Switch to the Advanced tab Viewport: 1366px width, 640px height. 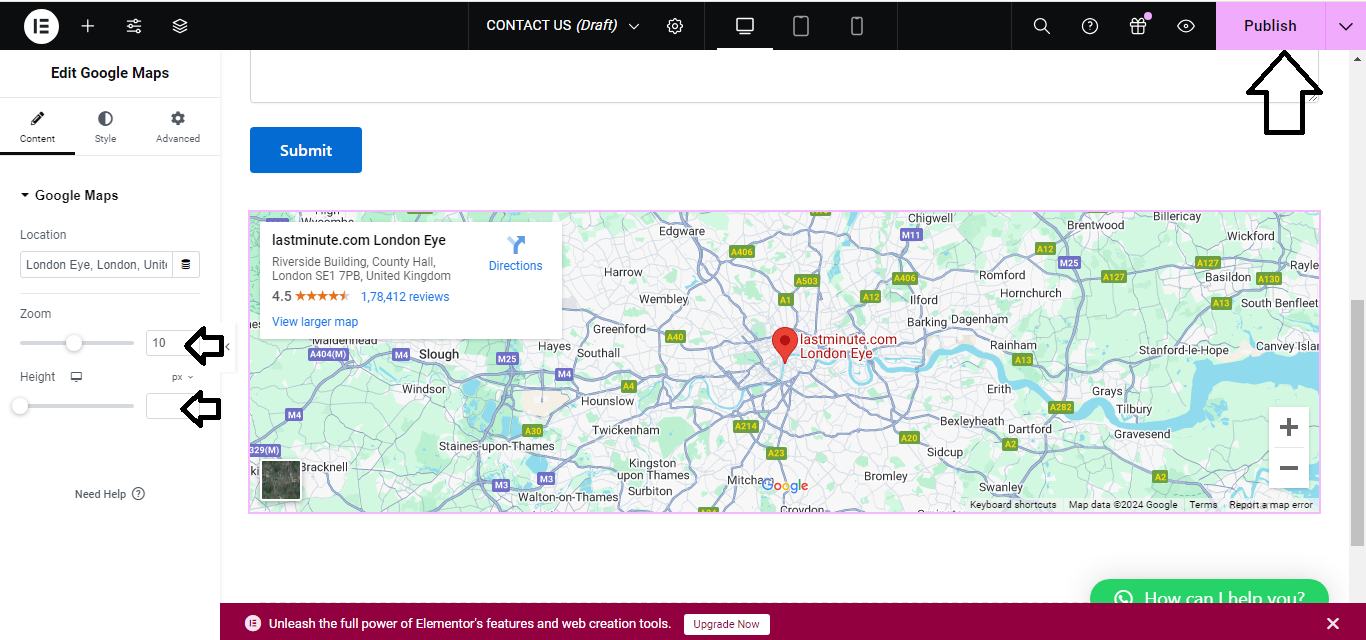coord(178,127)
